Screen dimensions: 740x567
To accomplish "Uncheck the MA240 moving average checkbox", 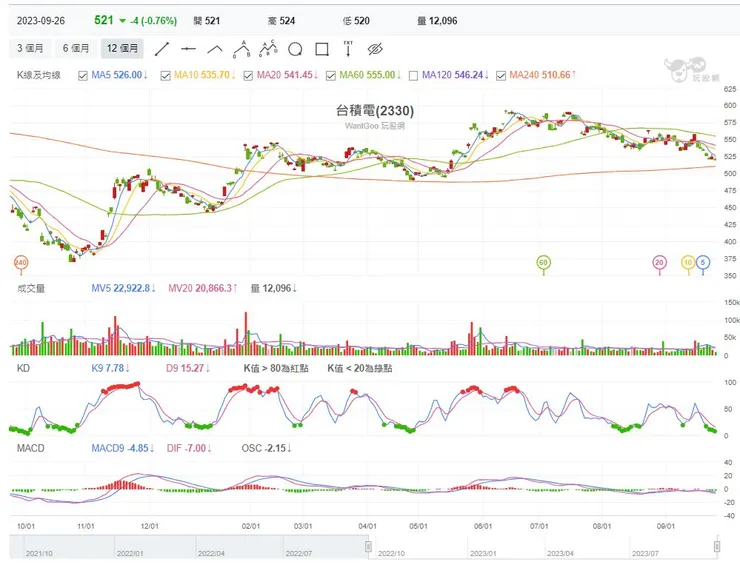I will (501, 76).
